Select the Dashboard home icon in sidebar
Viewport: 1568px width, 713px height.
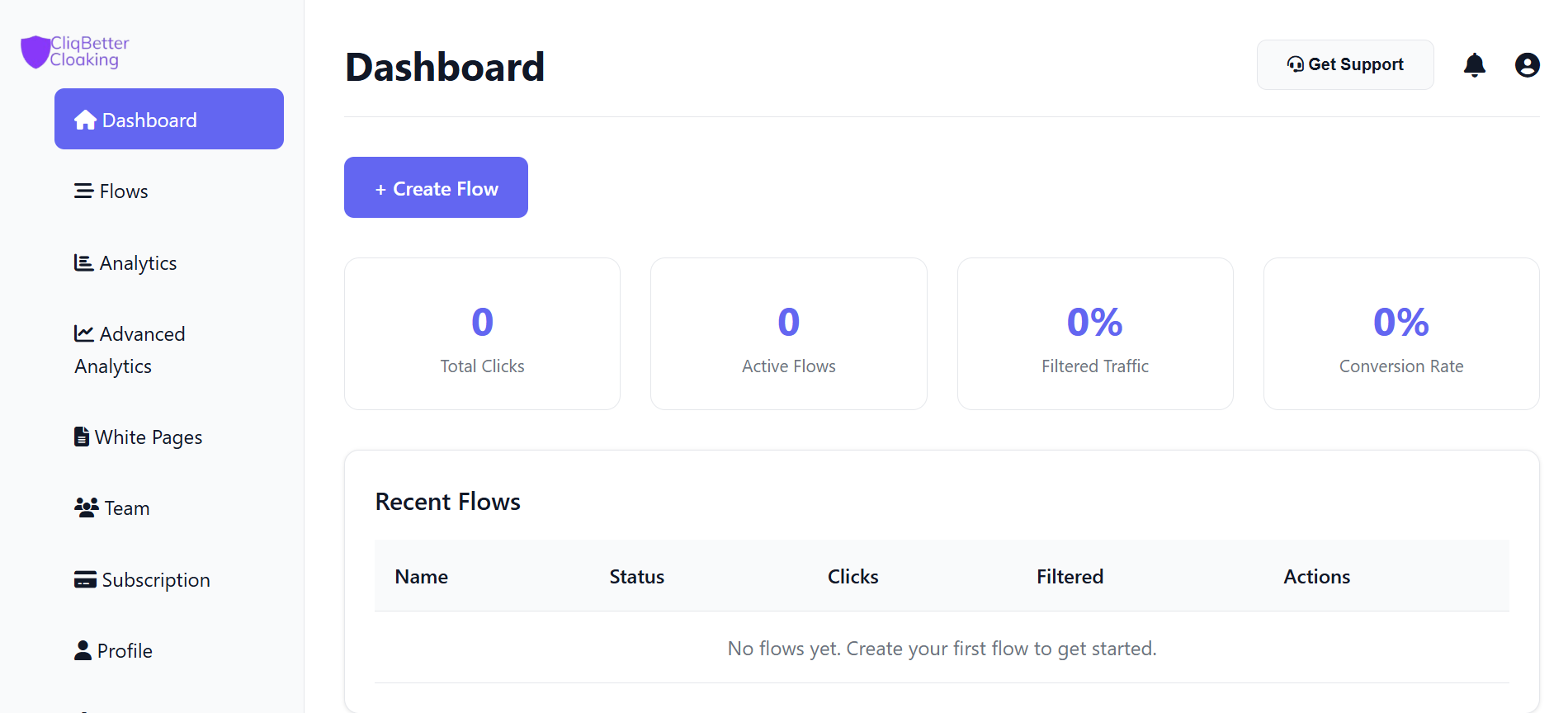(85, 119)
